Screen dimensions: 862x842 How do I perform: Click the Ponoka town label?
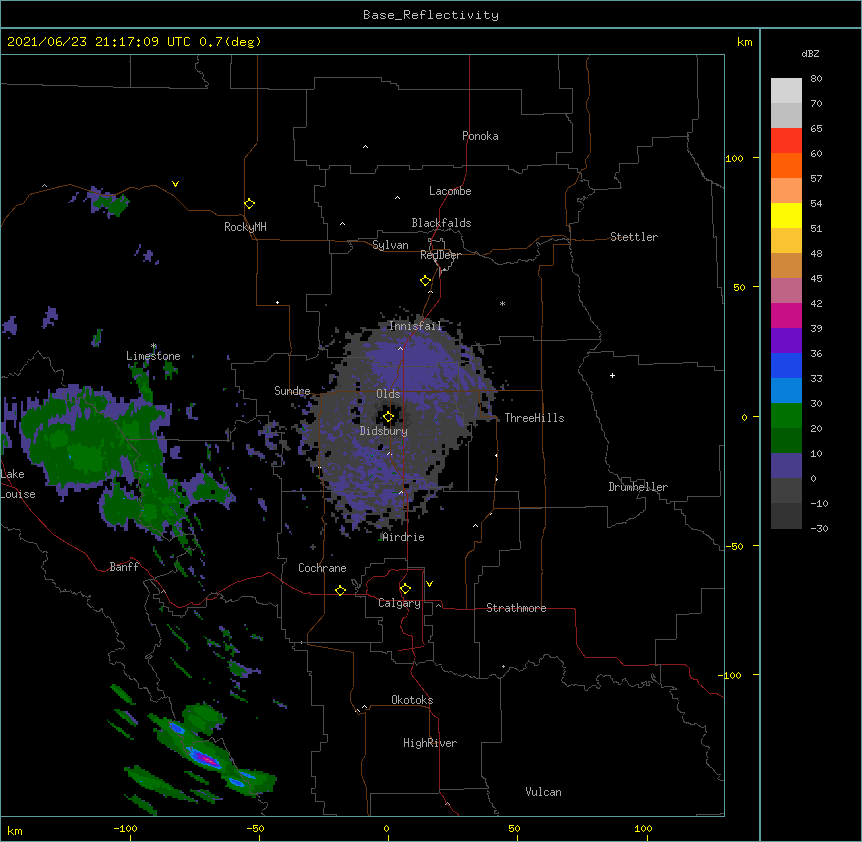click(x=480, y=136)
